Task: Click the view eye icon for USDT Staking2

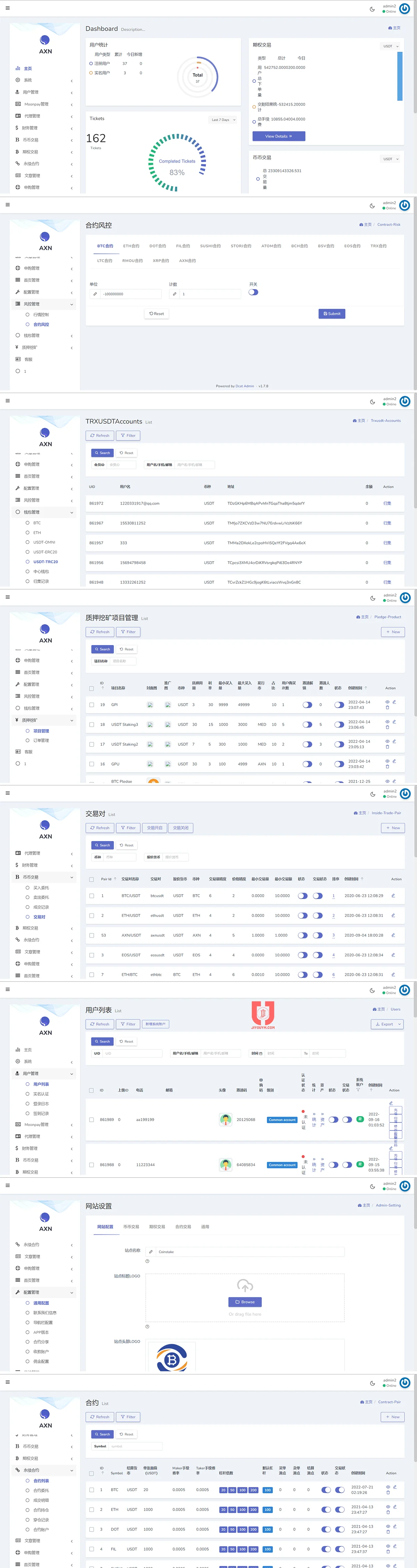Action: click(387, 741)
